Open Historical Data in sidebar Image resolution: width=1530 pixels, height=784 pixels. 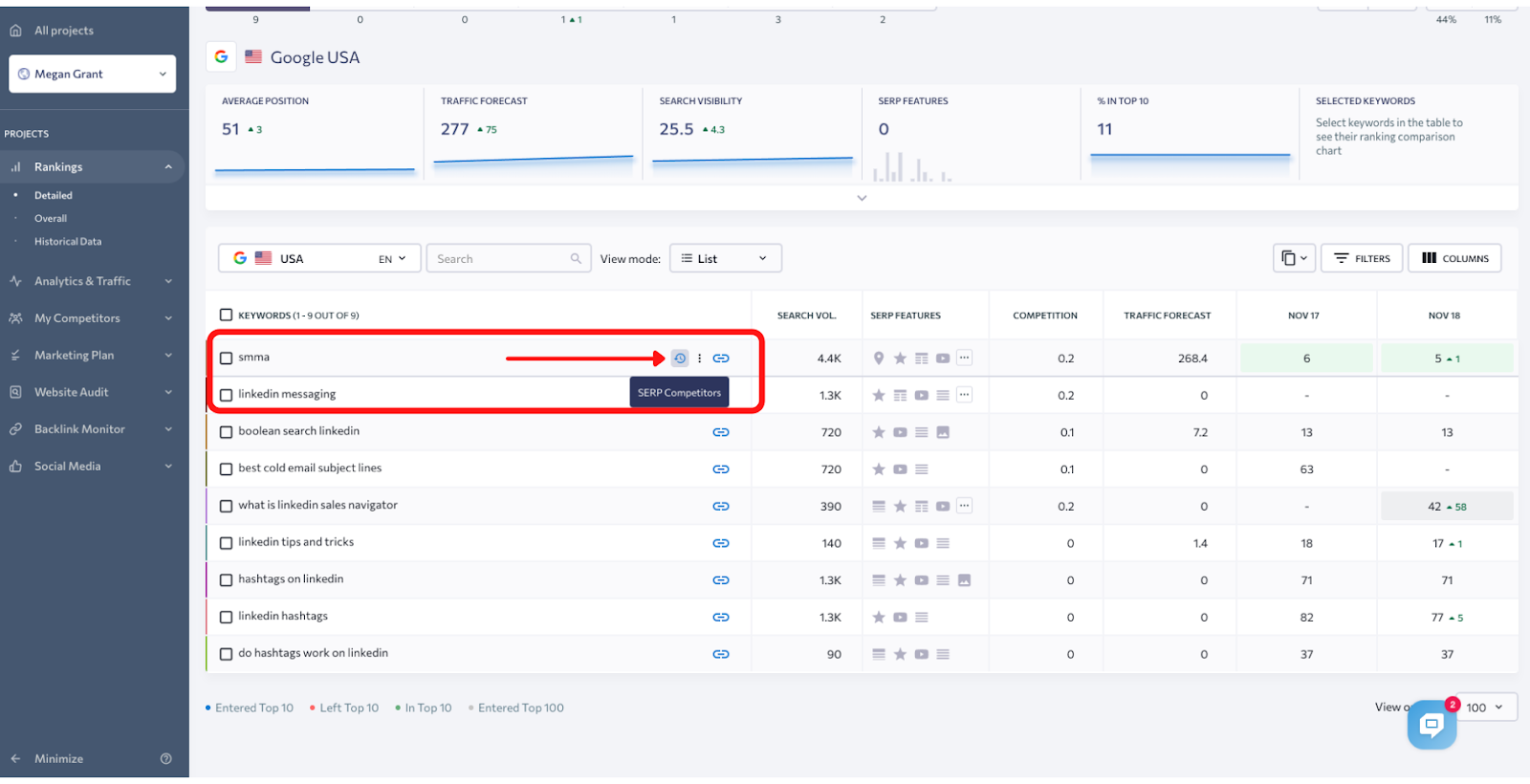[68, 242]
